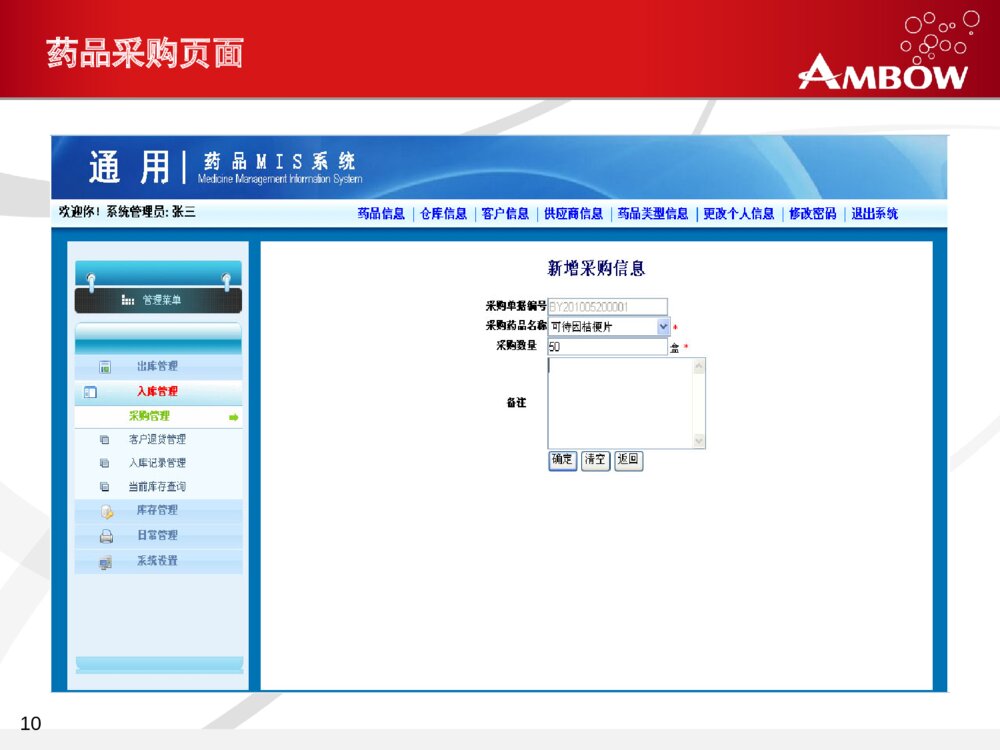1000x750 pixels.
Task: Click the icon beside 入库记录管理
Action: pyautogui.click(x=105, y=464)
